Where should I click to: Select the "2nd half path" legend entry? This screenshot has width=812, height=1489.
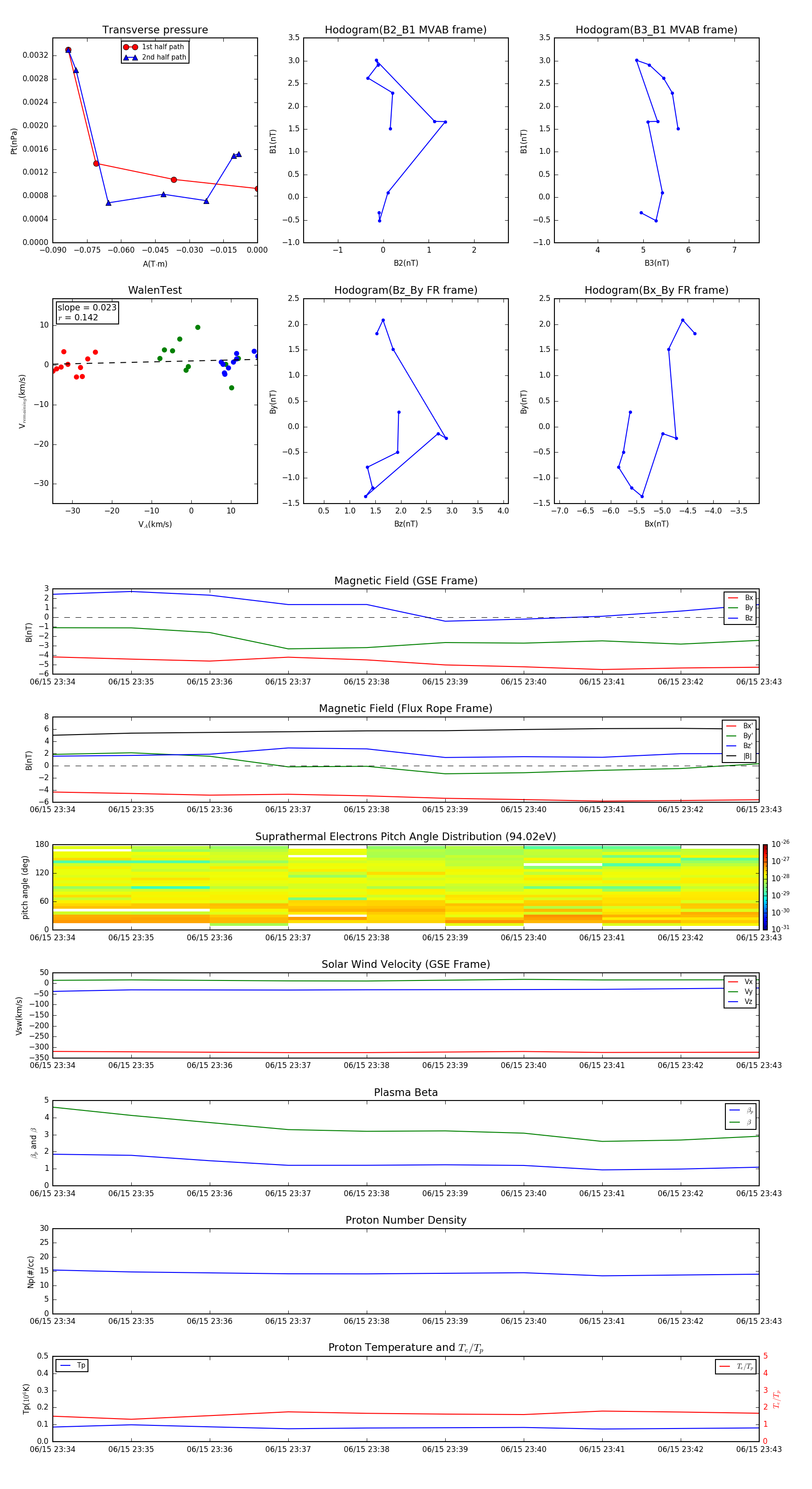click(155, 57)
